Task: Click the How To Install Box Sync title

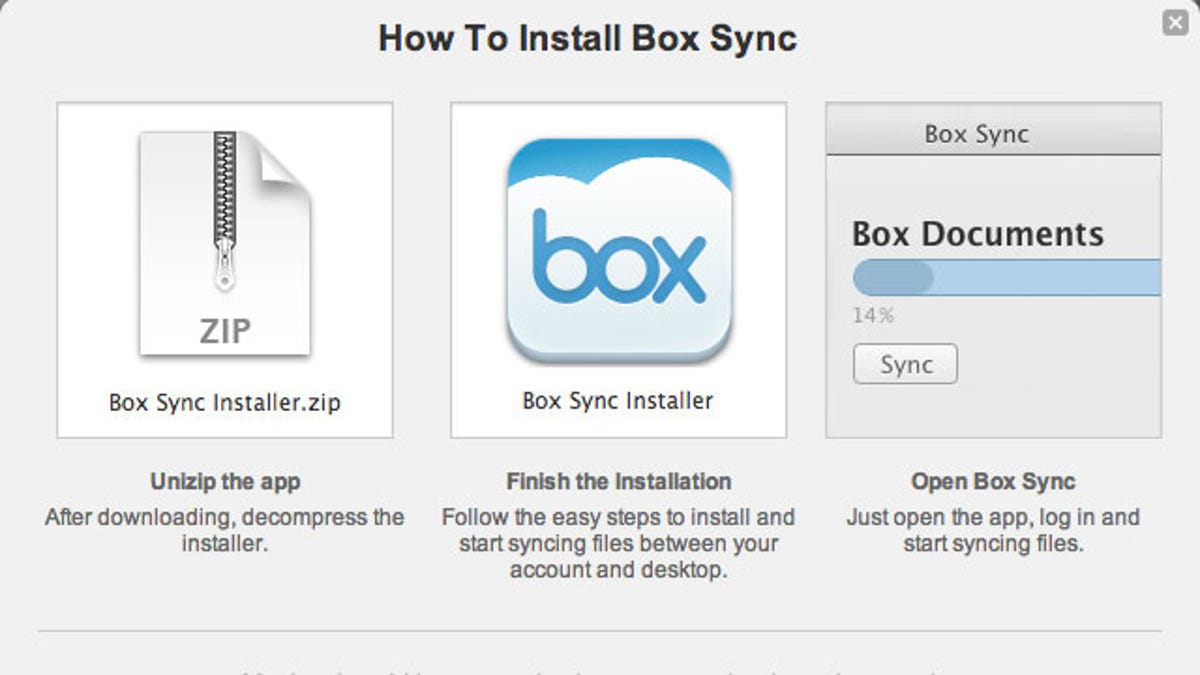Action: pyautogui.click(x=587, y=39)
